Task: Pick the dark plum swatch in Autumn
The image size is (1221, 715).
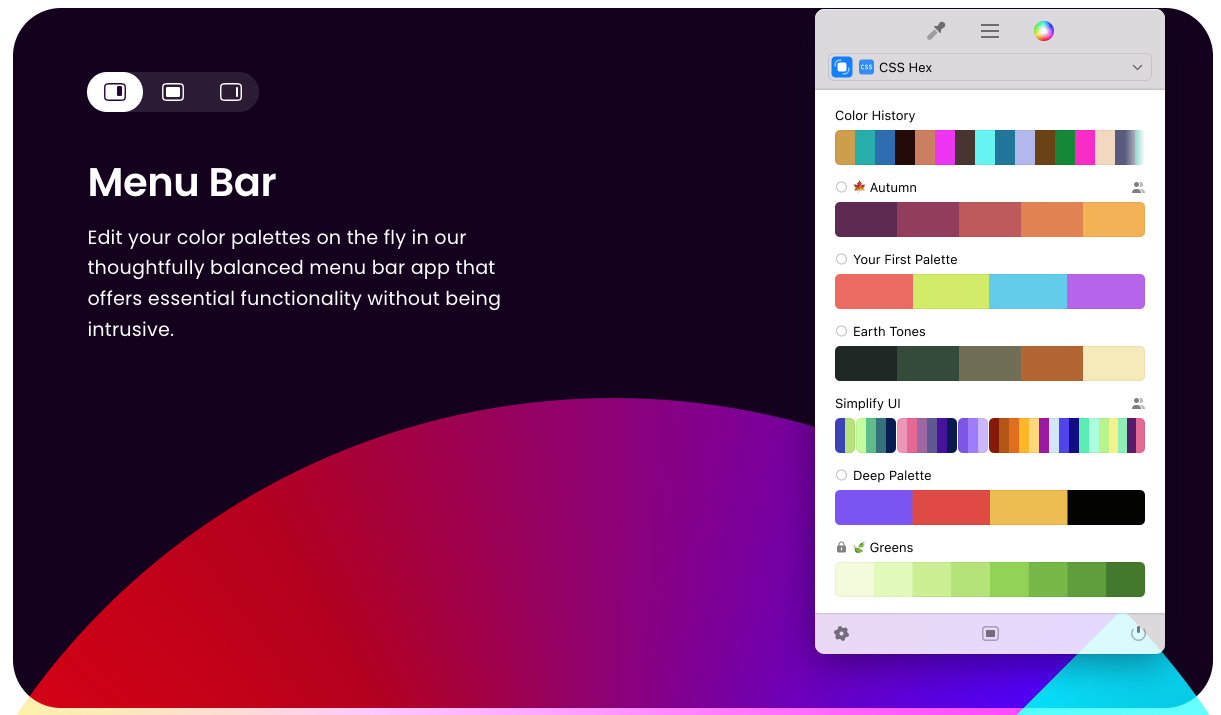Action: [866, 219]
